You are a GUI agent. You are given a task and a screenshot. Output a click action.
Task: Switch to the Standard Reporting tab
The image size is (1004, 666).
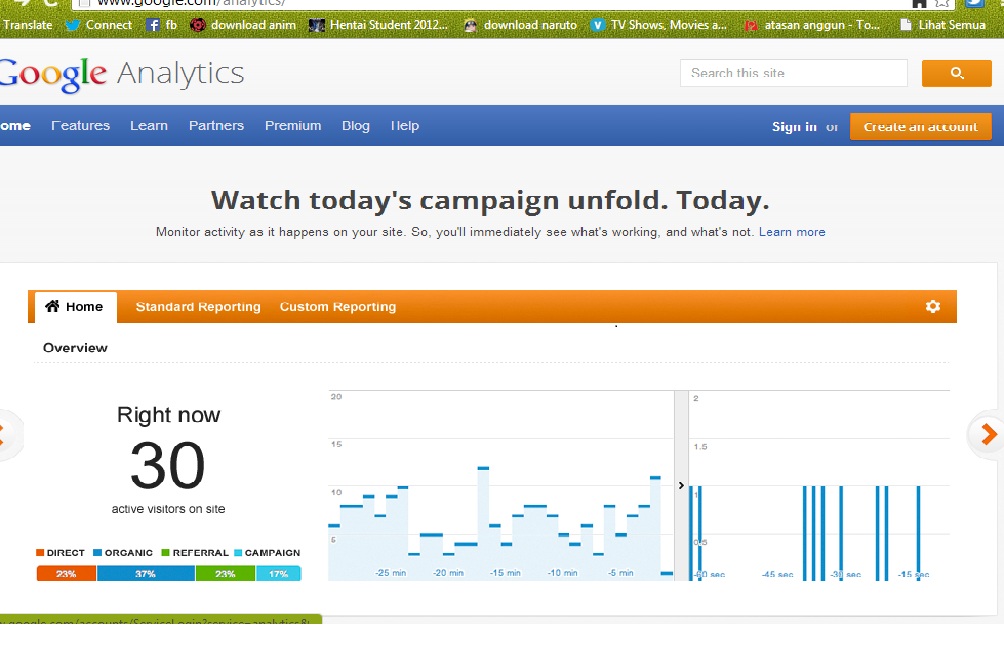198,307
